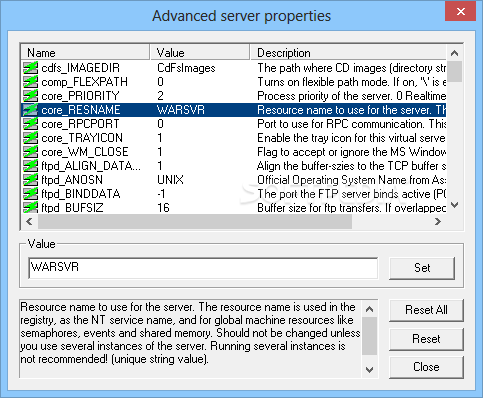Click description 'Turns on flexible path mode'
Viewport: 483px width, 398px height.
[x=351, y=82]
